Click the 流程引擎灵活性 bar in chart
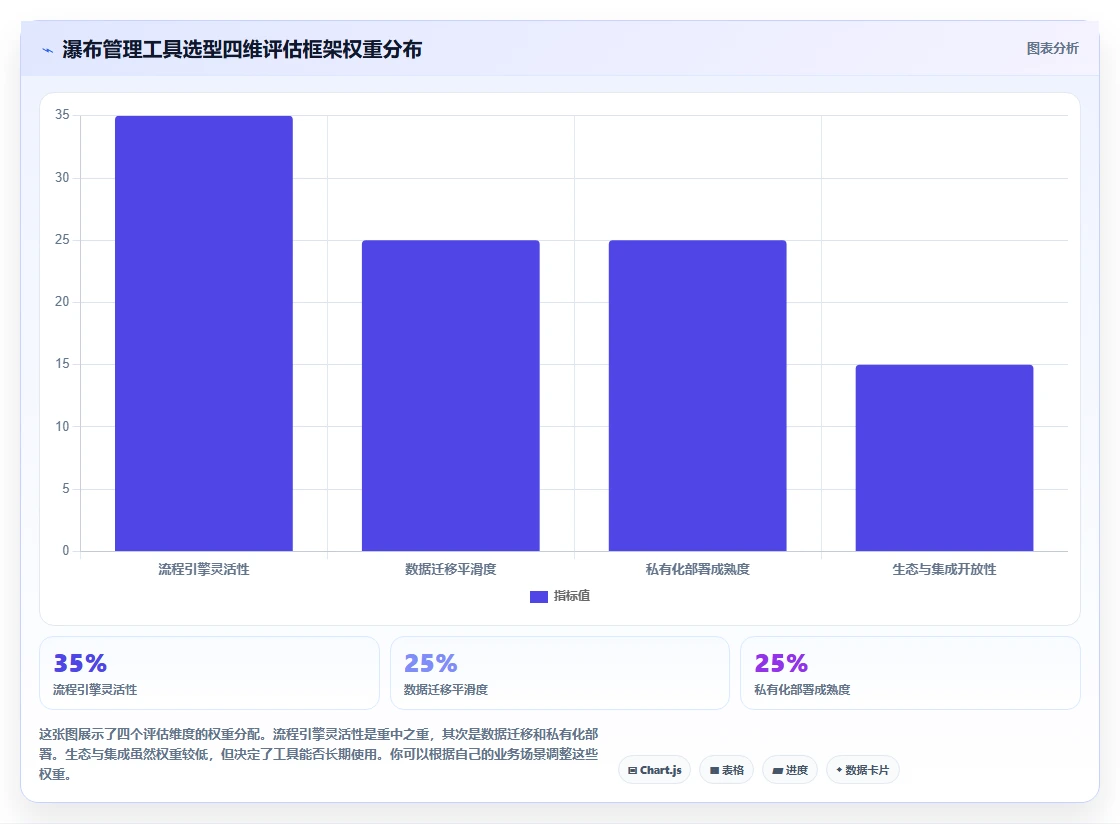This screenshot has width=1120, height=824. [x=204, y=333]
